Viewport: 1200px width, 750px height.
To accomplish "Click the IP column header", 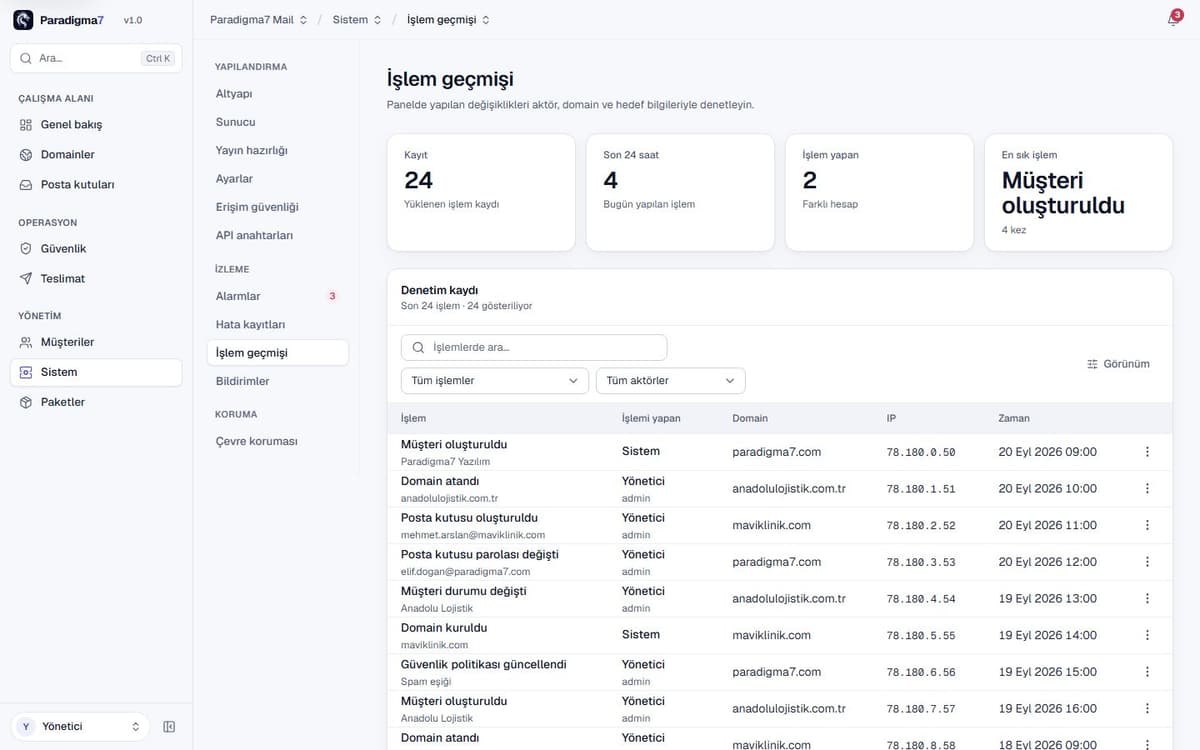I will 892,418.
